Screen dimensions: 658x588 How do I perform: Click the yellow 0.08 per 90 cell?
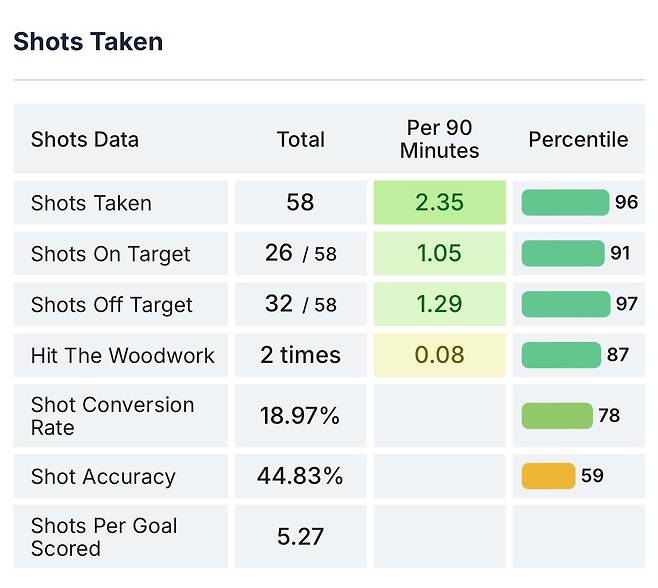[440, 356]
